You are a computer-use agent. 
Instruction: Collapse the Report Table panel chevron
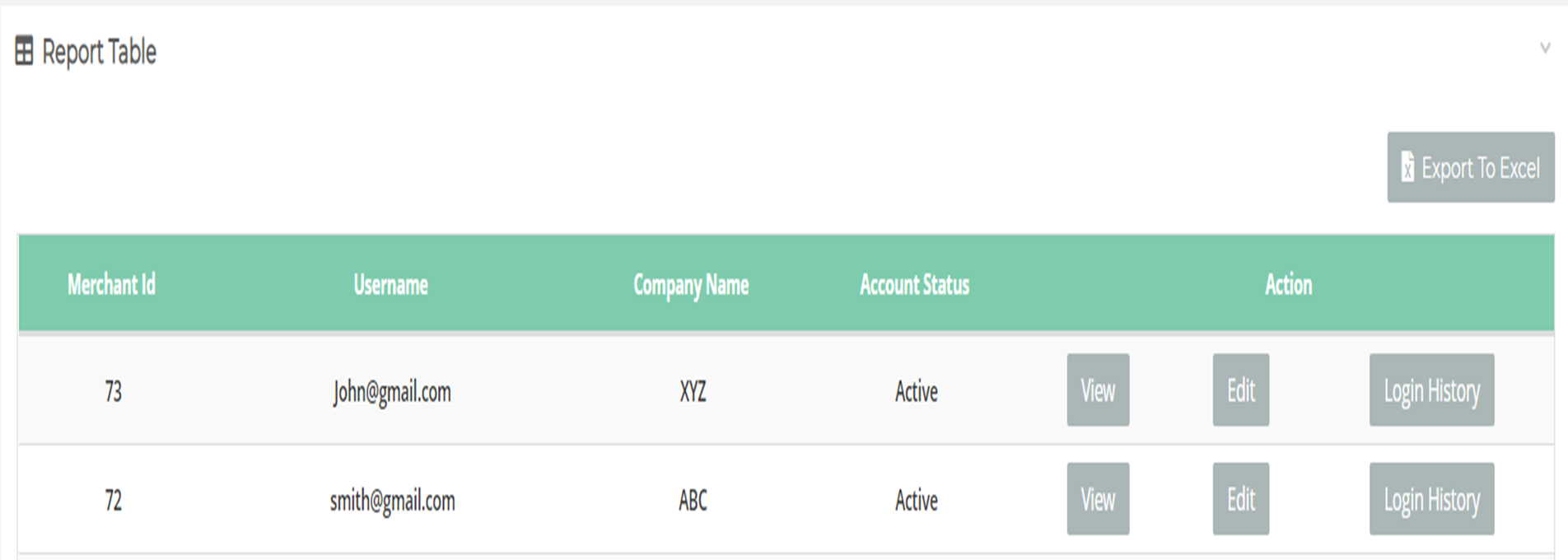pos(1545,49)
